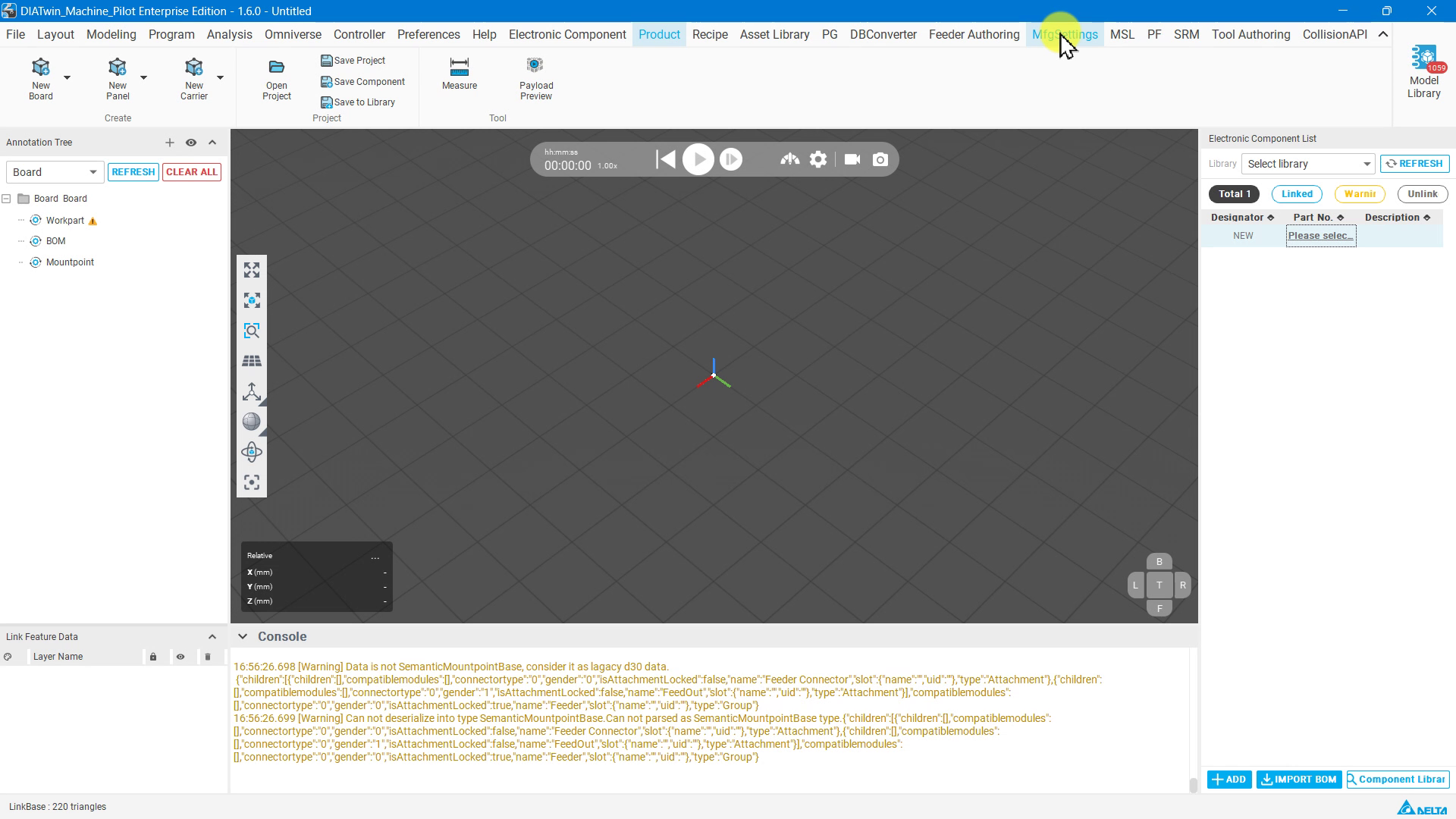Click focus target icon
The width and height of the screenshot is (1456, 819).
click(x=252, y=482)
